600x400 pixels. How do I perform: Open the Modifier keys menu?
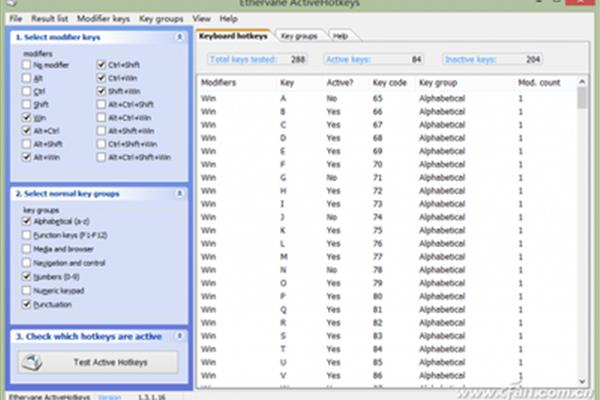pyautogui.click(x=103, y=18)
